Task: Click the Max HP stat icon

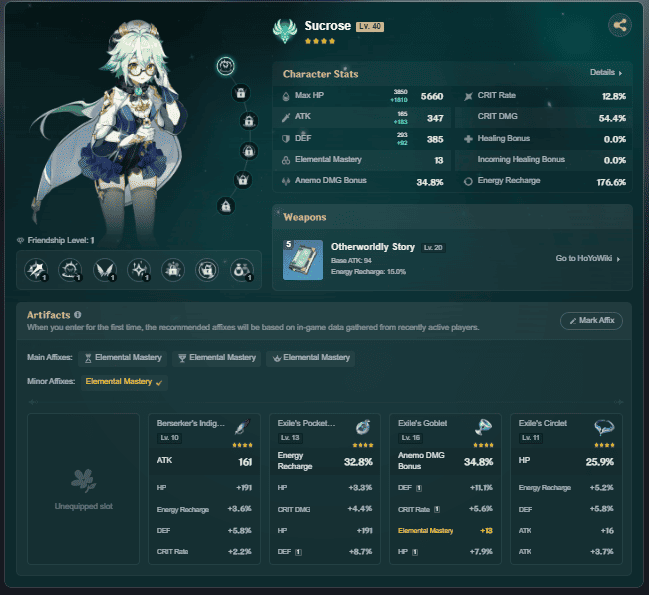Action: [x=286, y=96]
